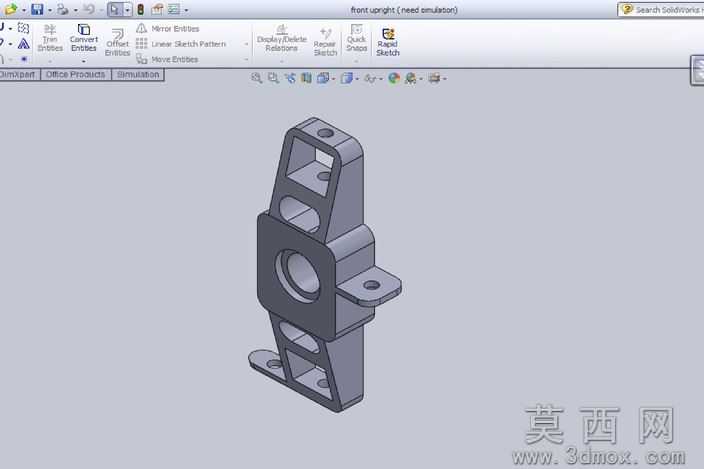This screenshot has height=469, width=704.
Task: Click the Repair Sketch tool
Action: (x=325, y=43)
